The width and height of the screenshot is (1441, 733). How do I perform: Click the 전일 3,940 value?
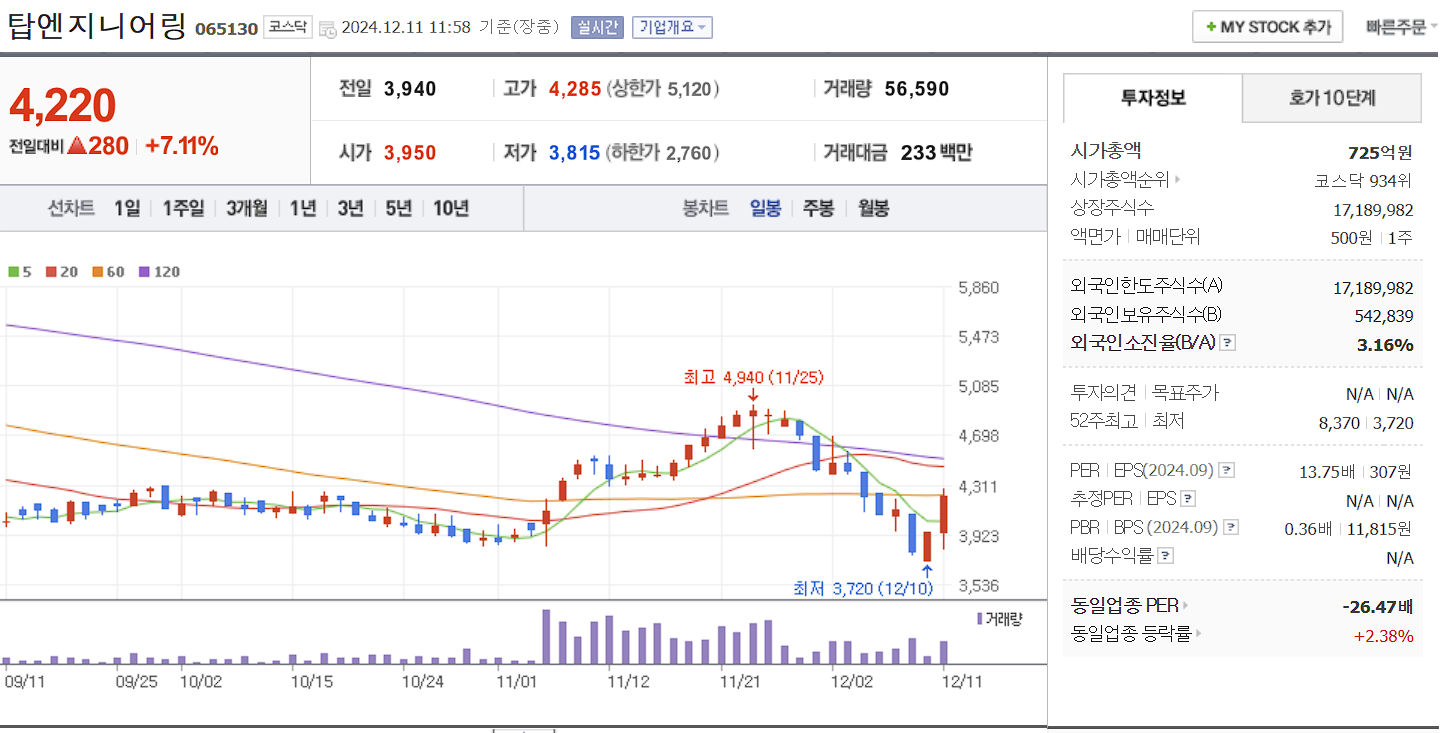(410, 89)
